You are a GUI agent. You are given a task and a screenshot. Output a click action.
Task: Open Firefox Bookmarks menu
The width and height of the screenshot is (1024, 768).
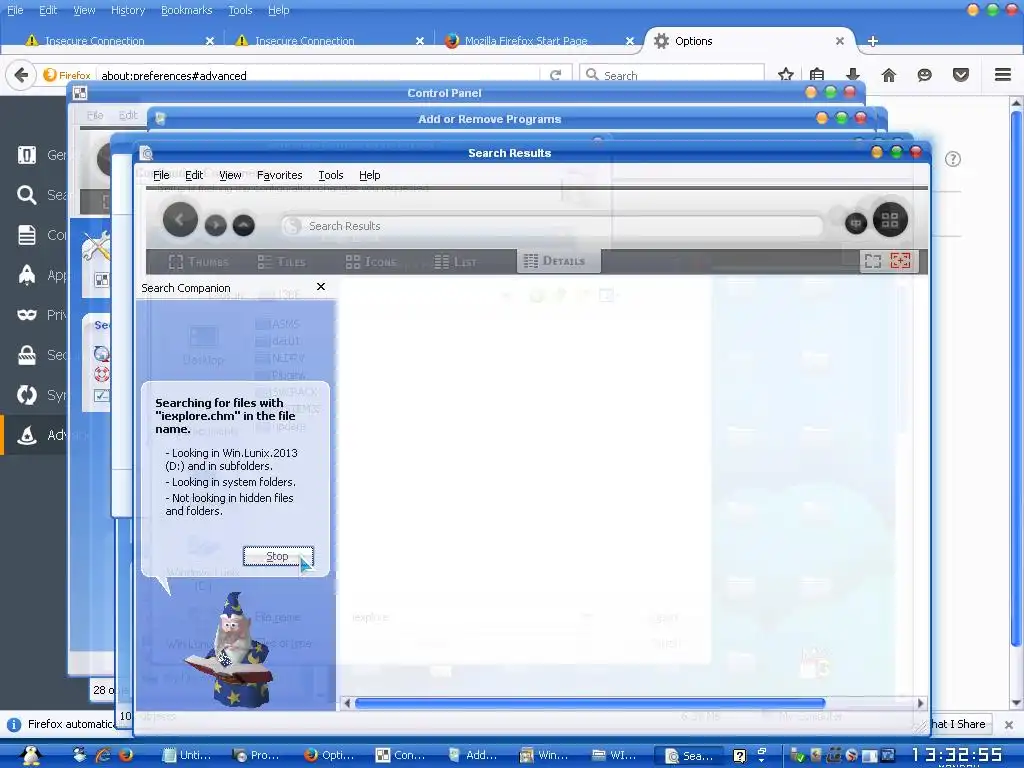187,10
